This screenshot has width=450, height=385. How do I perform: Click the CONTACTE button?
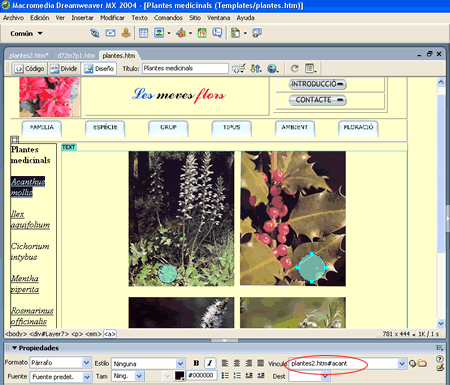coord(318,100)
